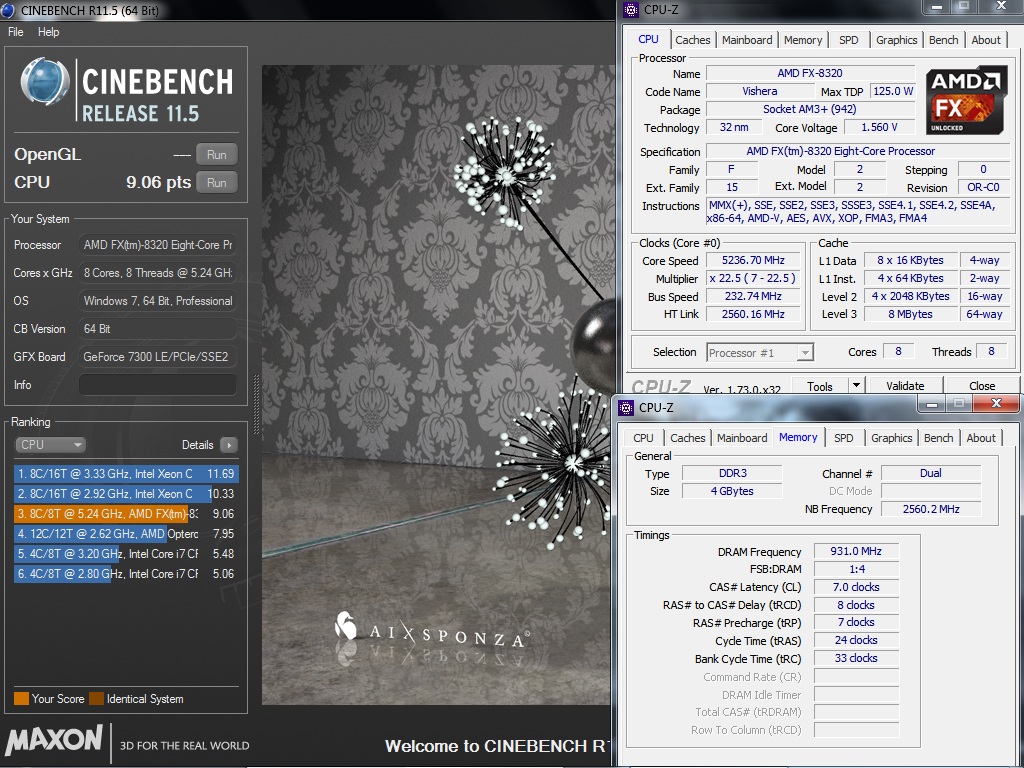
Task: Select ranking row 4 AMD Opteron 2.62 GHz
Action: pos(125,534)
